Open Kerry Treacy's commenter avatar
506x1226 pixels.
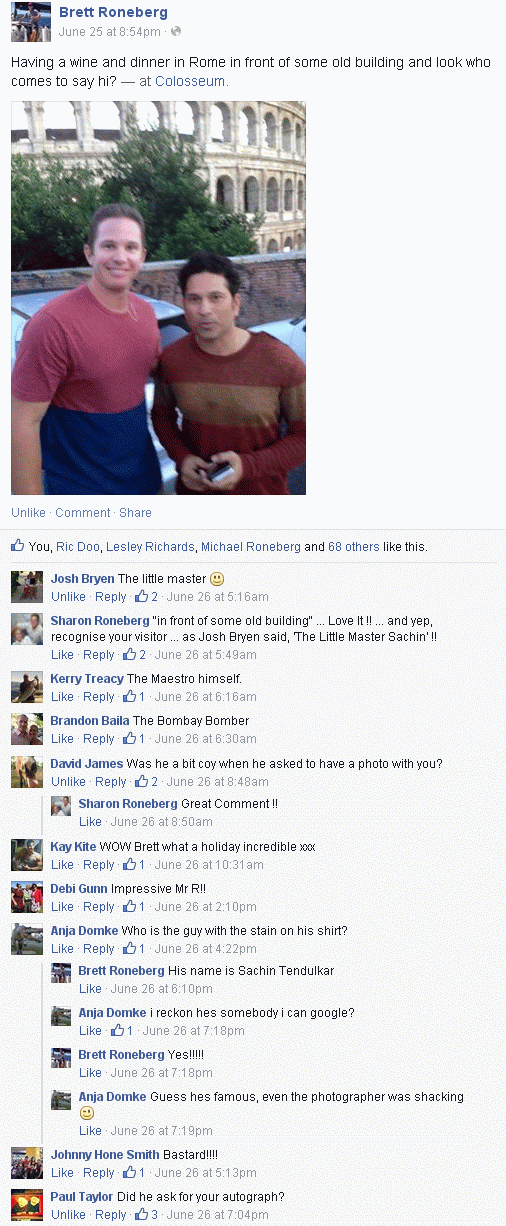click(27, 687)
